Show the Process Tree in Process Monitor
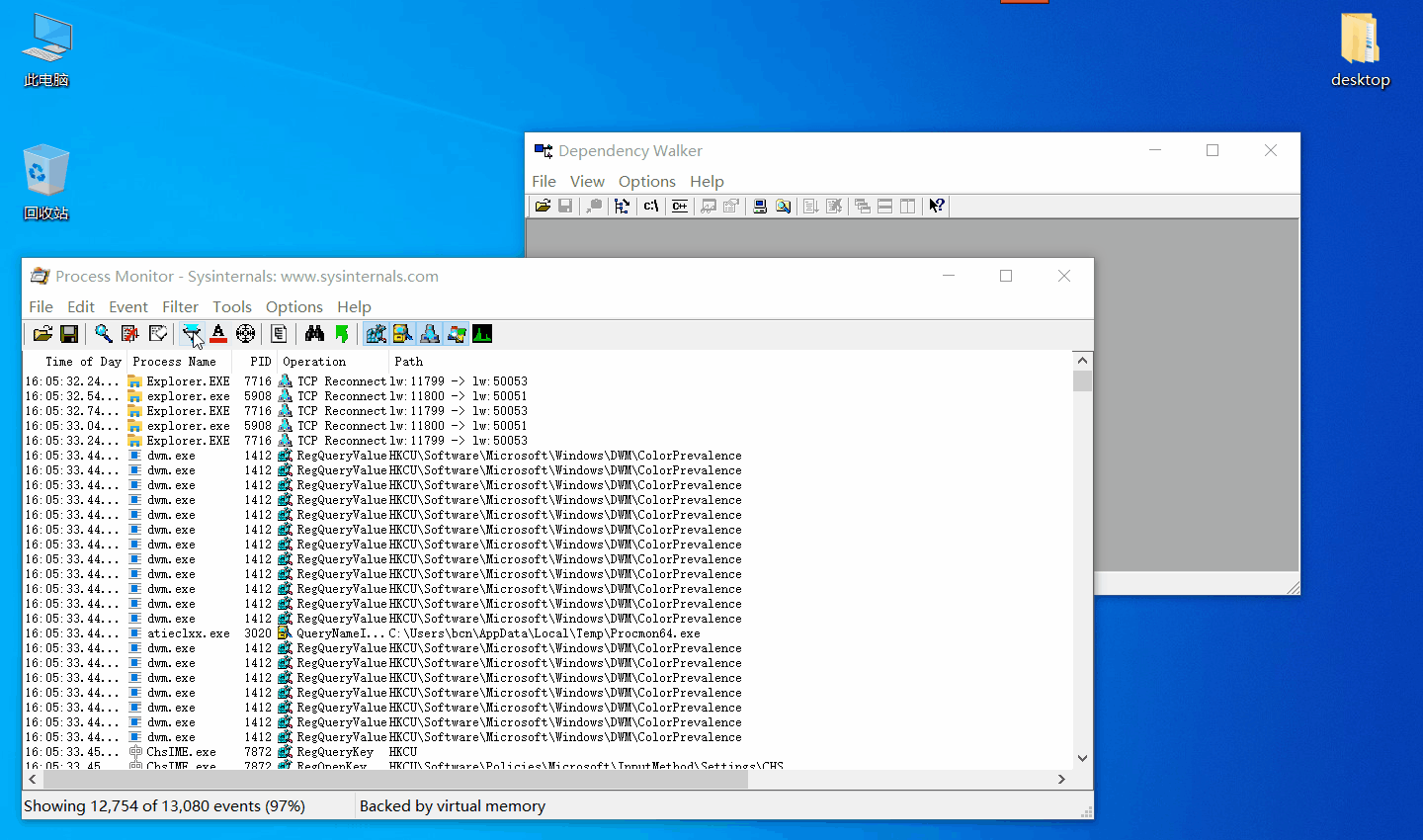This screenshot has width=1423, height=840. pos(279,334)
